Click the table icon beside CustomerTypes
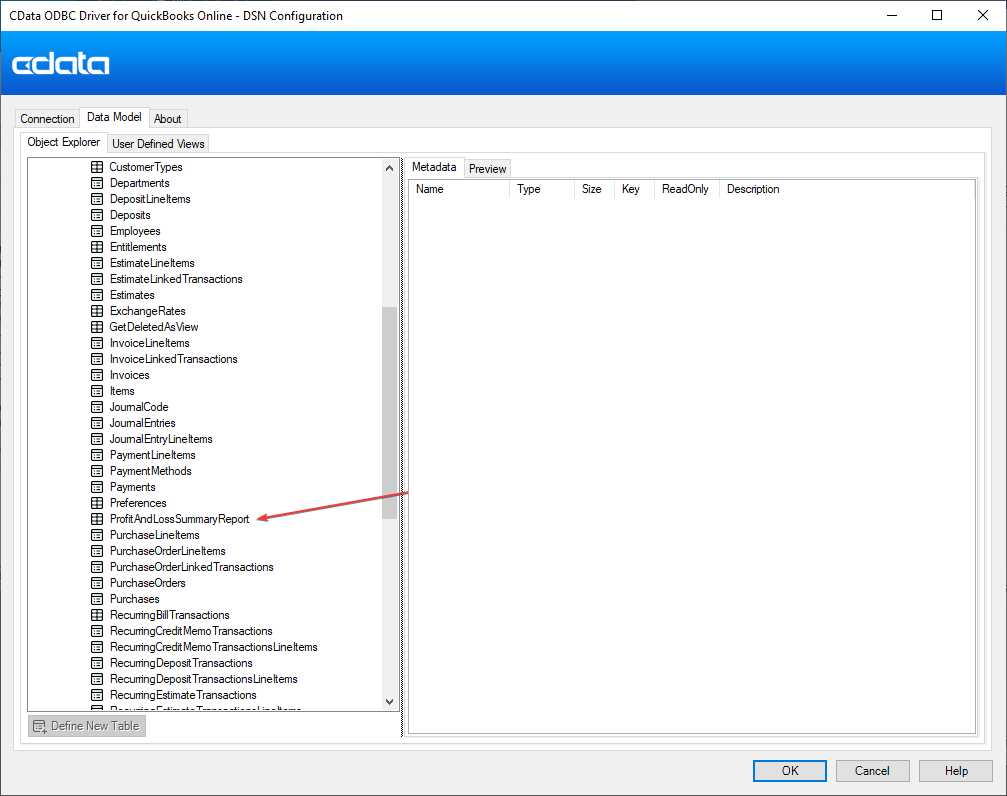 97,167
